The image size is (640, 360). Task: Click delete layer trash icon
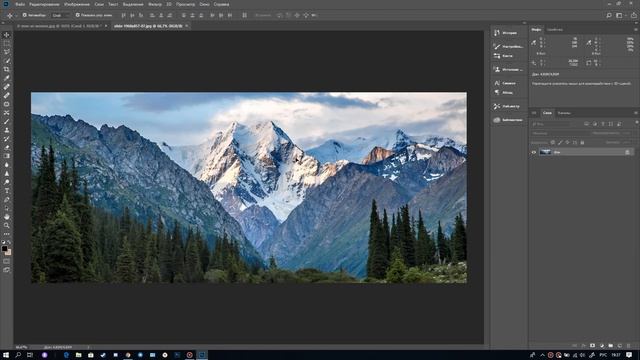tap(629, 346)
